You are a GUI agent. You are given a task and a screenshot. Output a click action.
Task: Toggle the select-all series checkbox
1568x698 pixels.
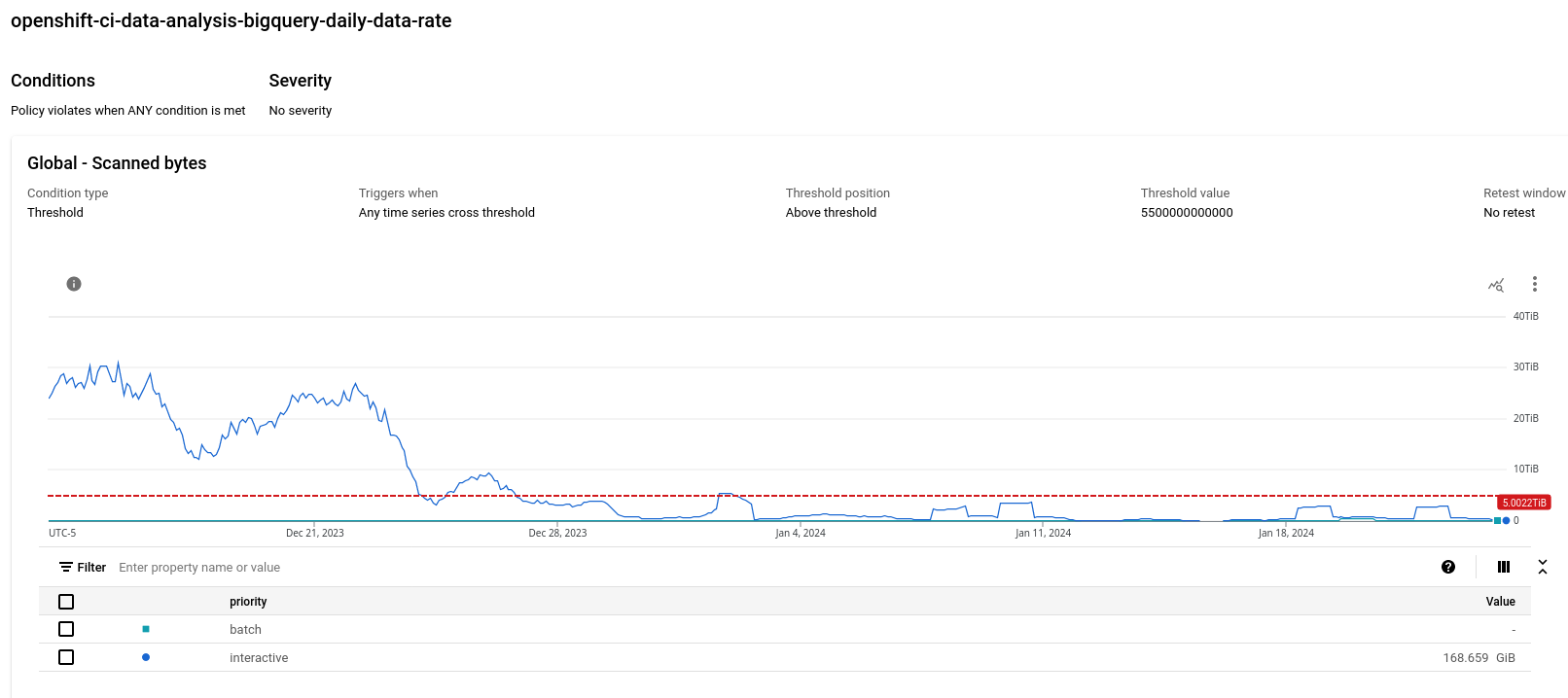point(66,602)
